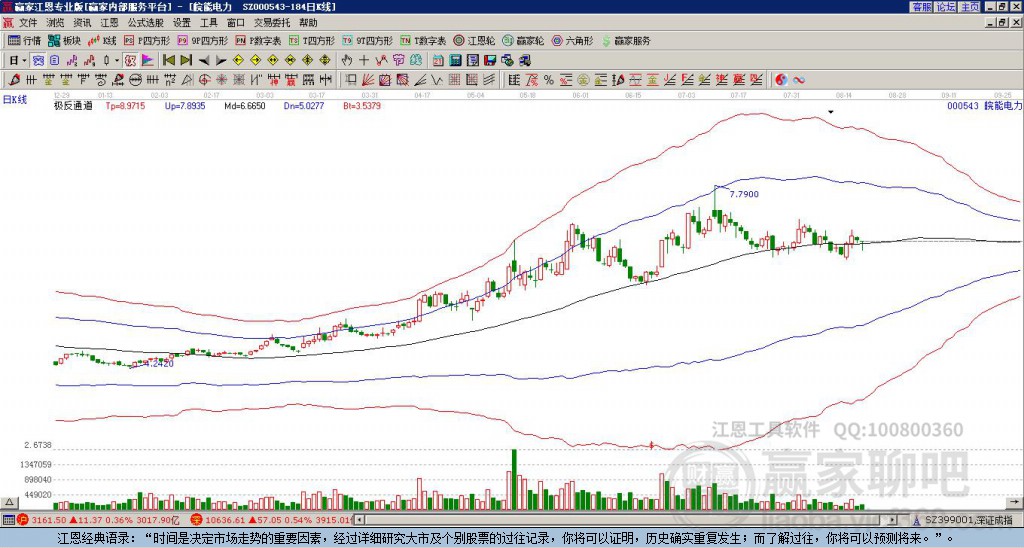Open the 交易委托 menu
This screenshot has height=548, width=1024.
[x=272, y=23]
